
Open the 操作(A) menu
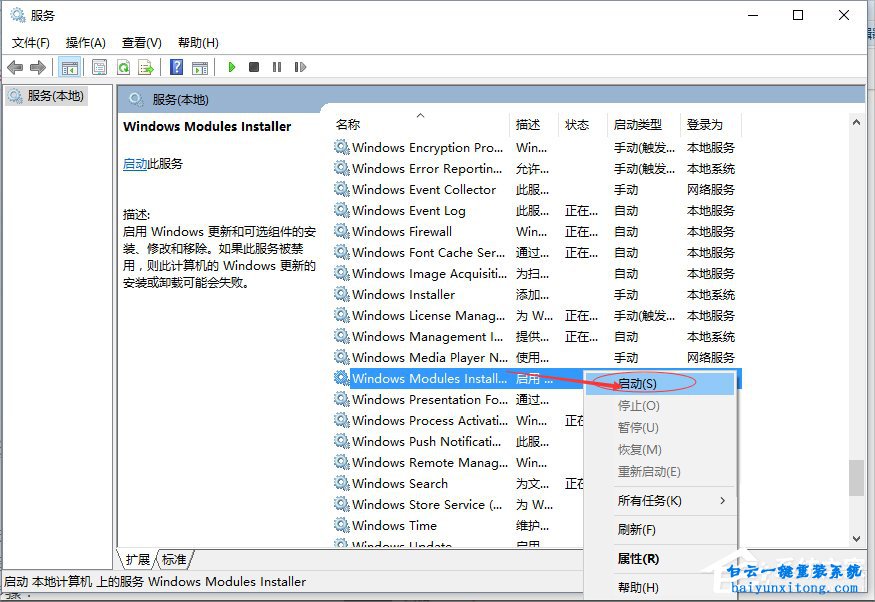click(86, 42)
